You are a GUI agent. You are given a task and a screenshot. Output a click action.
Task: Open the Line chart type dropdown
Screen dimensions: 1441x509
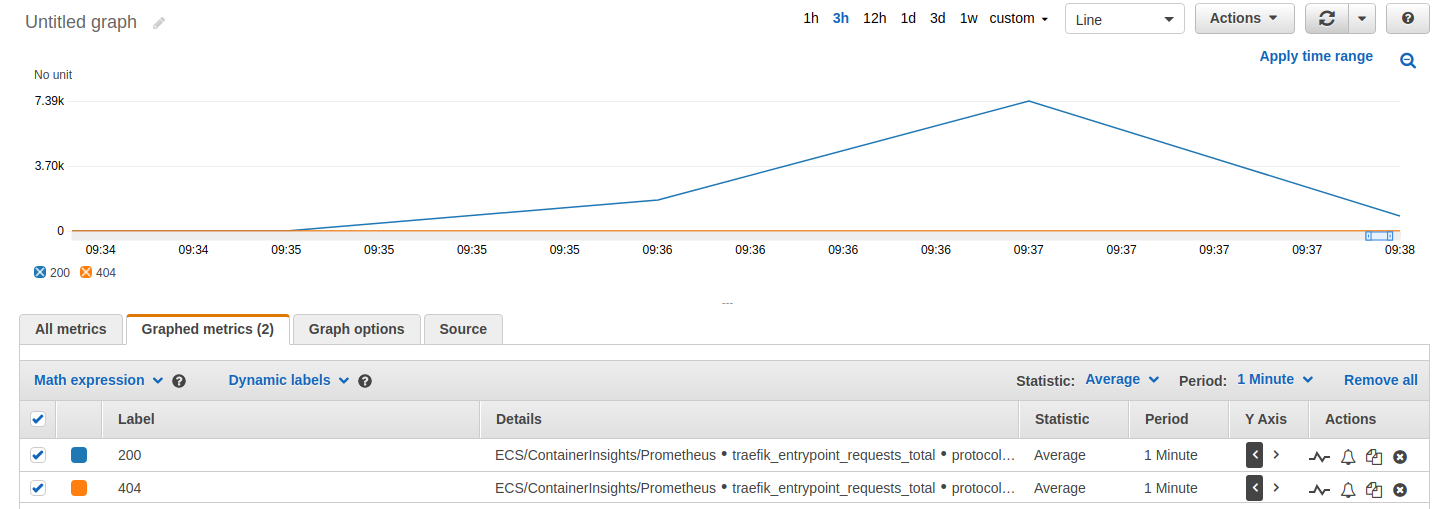tap(1124, 19)
